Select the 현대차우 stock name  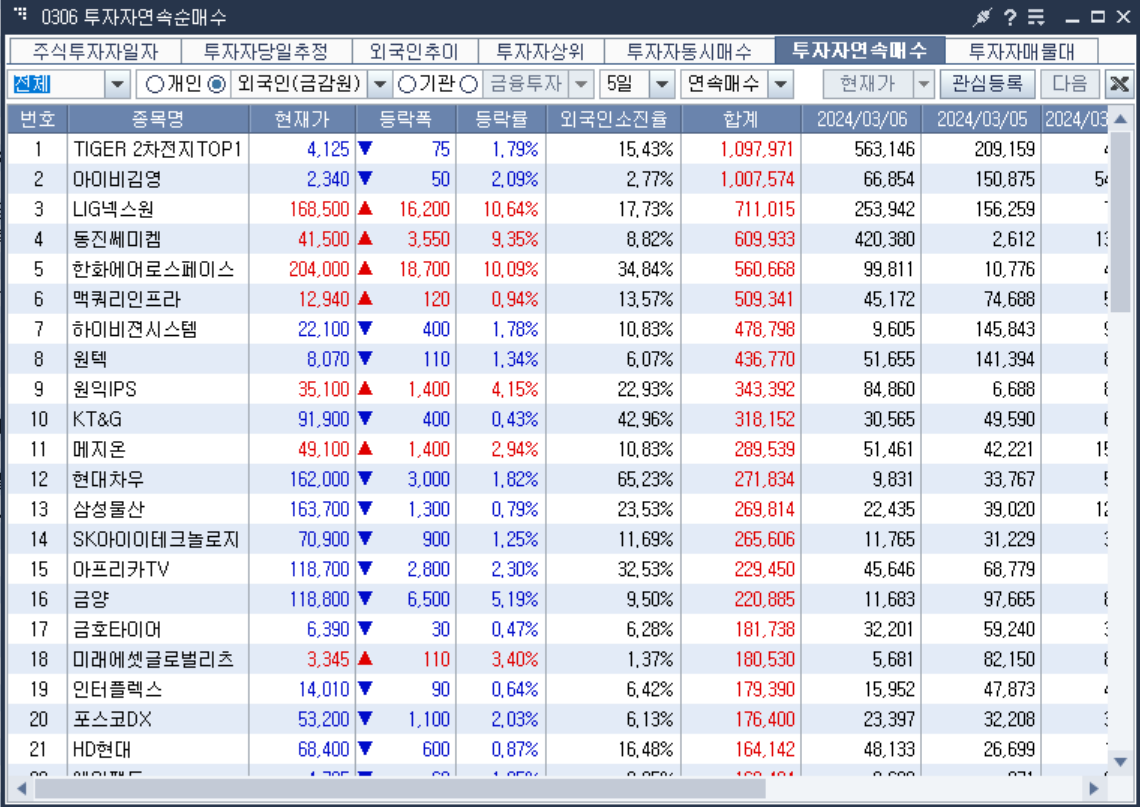coord(108,479)
